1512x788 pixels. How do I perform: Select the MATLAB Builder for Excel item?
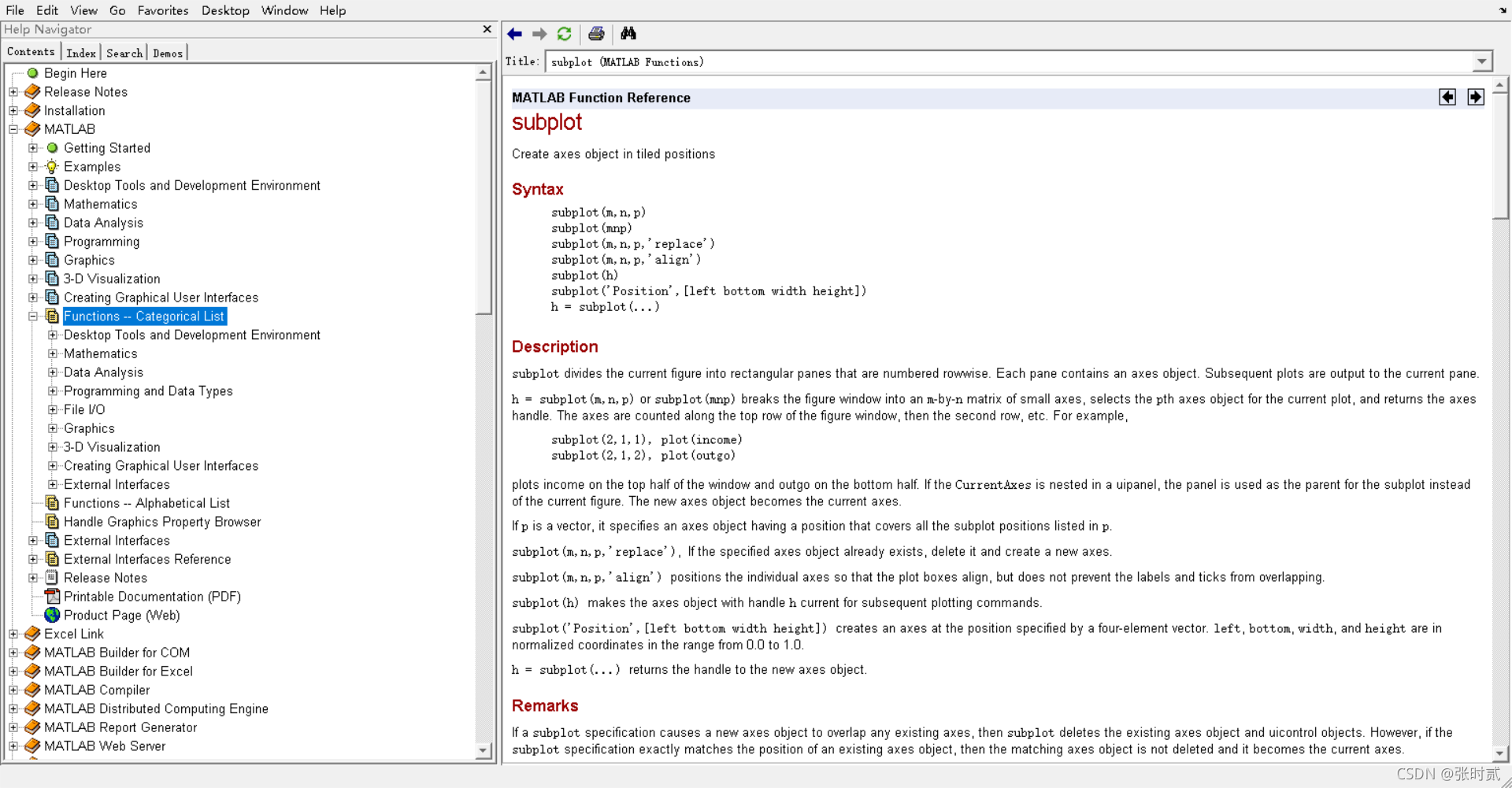[x=118, y=671]
